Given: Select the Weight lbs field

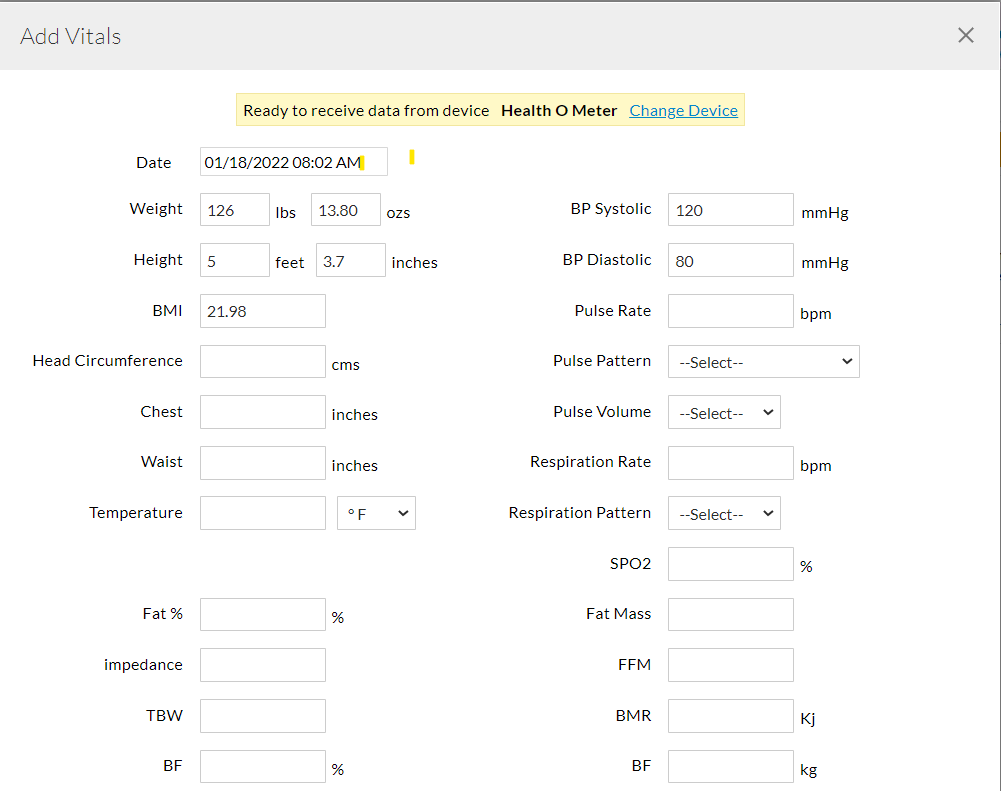Looking at the screenshot, I should coord(234,210).
